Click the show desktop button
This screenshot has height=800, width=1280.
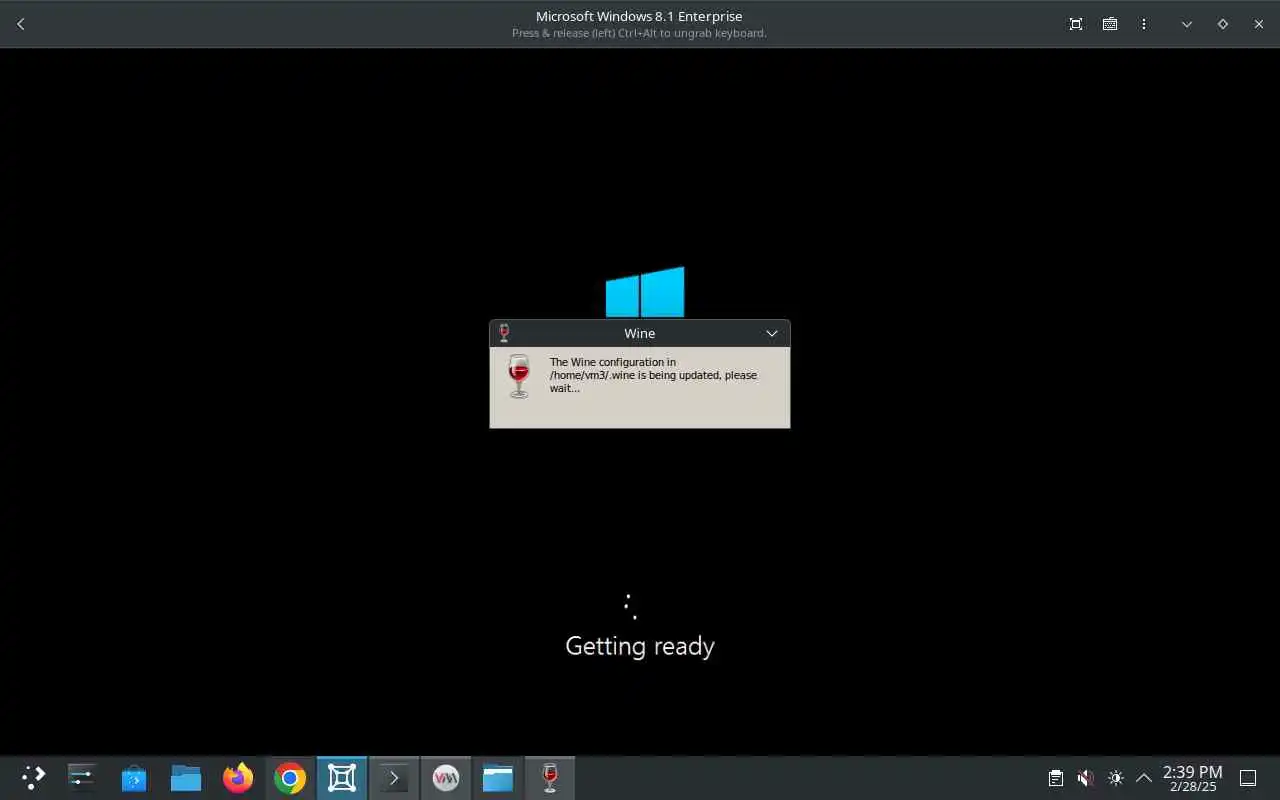tap(1248, 778)
